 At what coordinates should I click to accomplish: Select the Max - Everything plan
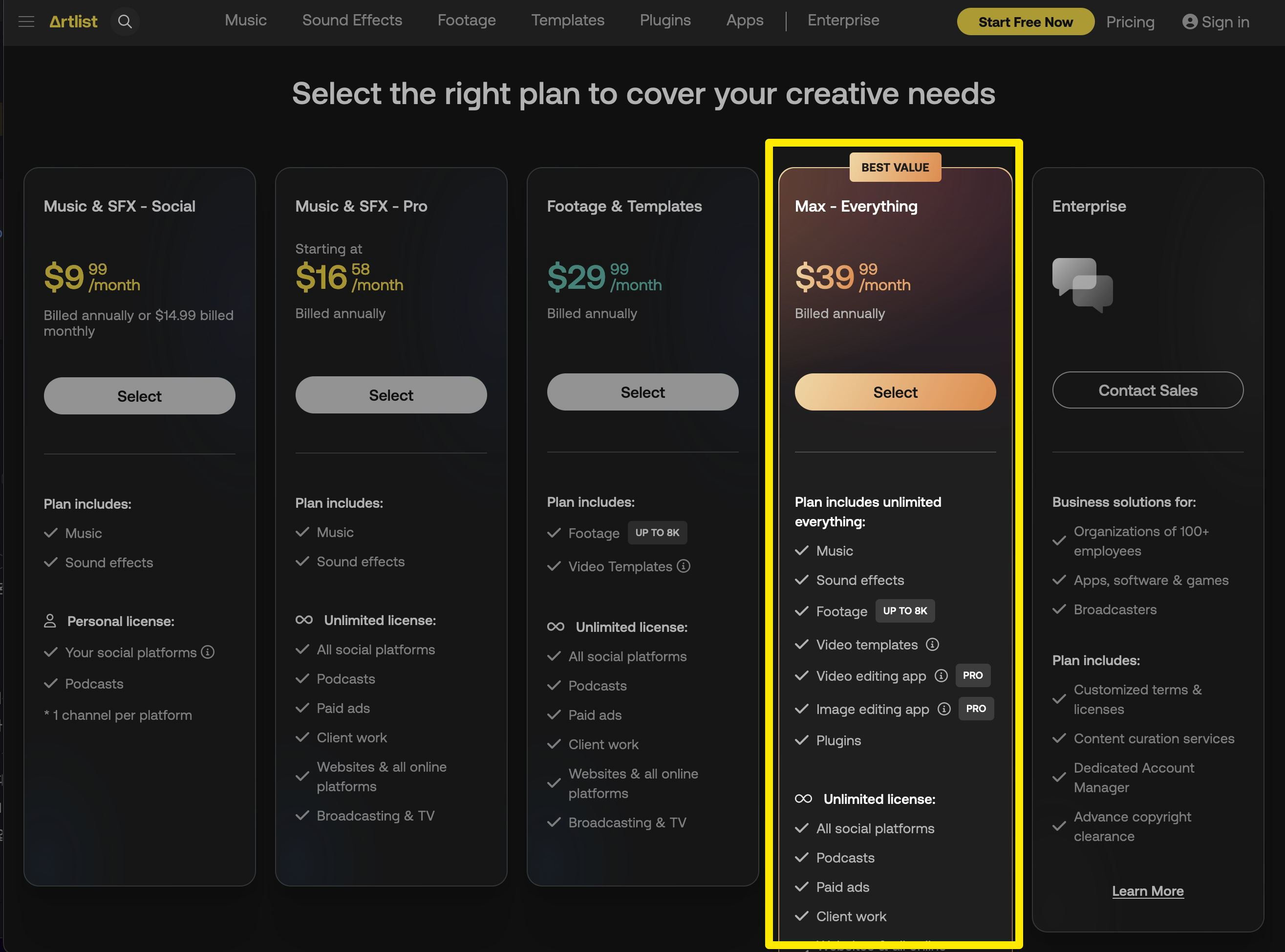pos(895,392)
